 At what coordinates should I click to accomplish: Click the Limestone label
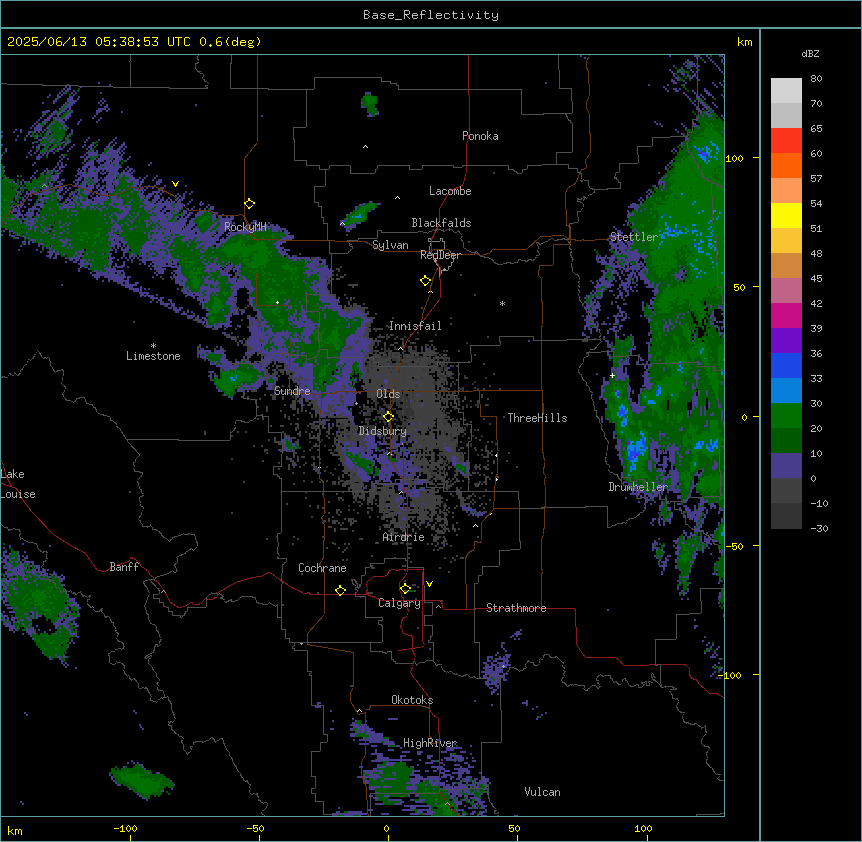click(x=153, y=356)
